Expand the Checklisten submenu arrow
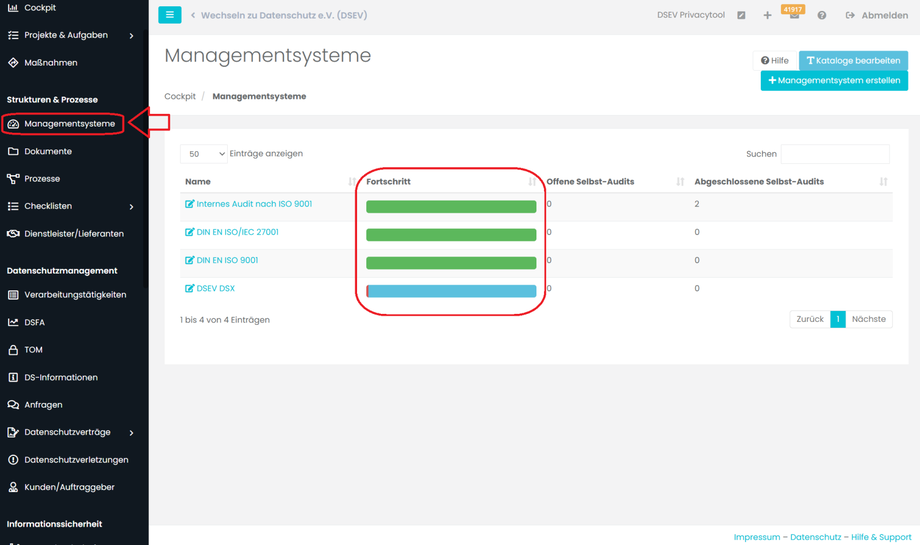Screen dimensions: 920x545 click(x=131, y=207)
